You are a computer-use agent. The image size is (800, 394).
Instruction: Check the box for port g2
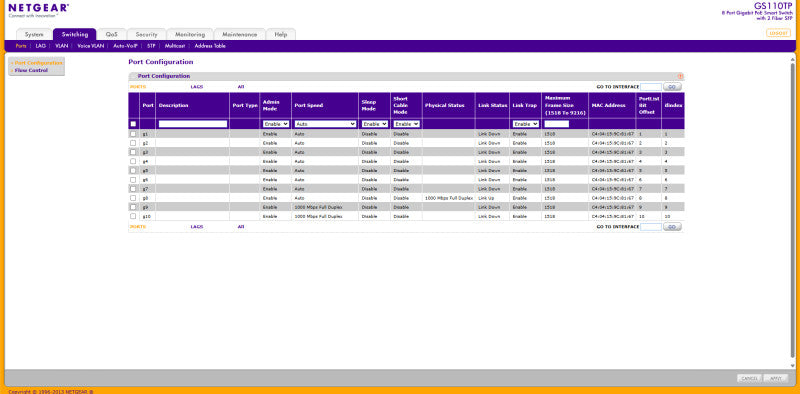[133, 143]
